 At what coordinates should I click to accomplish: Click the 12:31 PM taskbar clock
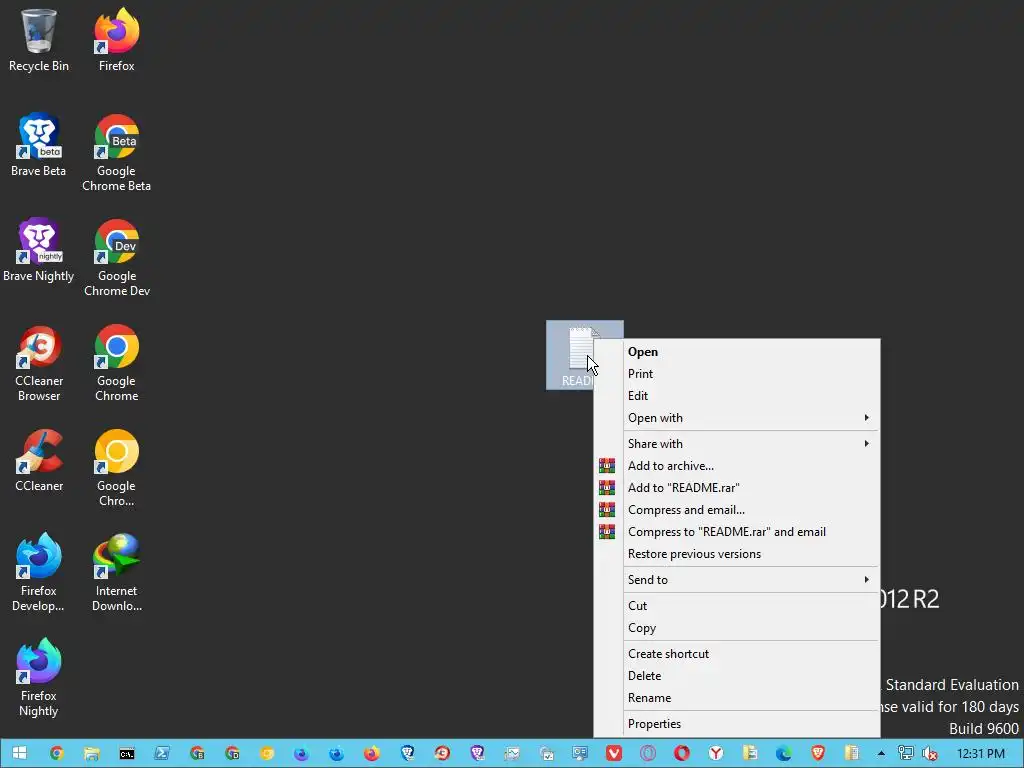click(x=980, y=754)
